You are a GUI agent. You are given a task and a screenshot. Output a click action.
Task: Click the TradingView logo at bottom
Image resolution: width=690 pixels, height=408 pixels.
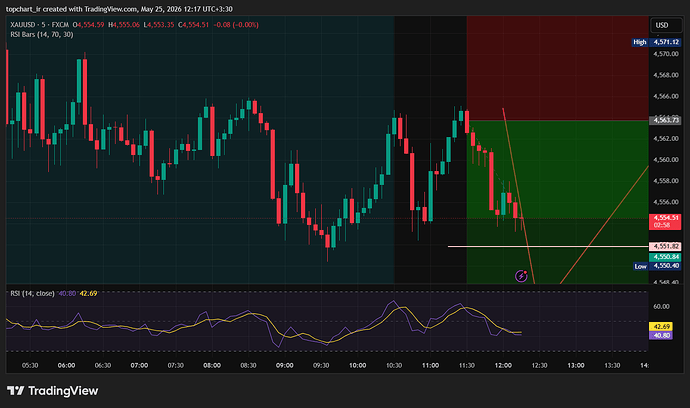click(52, 391)
